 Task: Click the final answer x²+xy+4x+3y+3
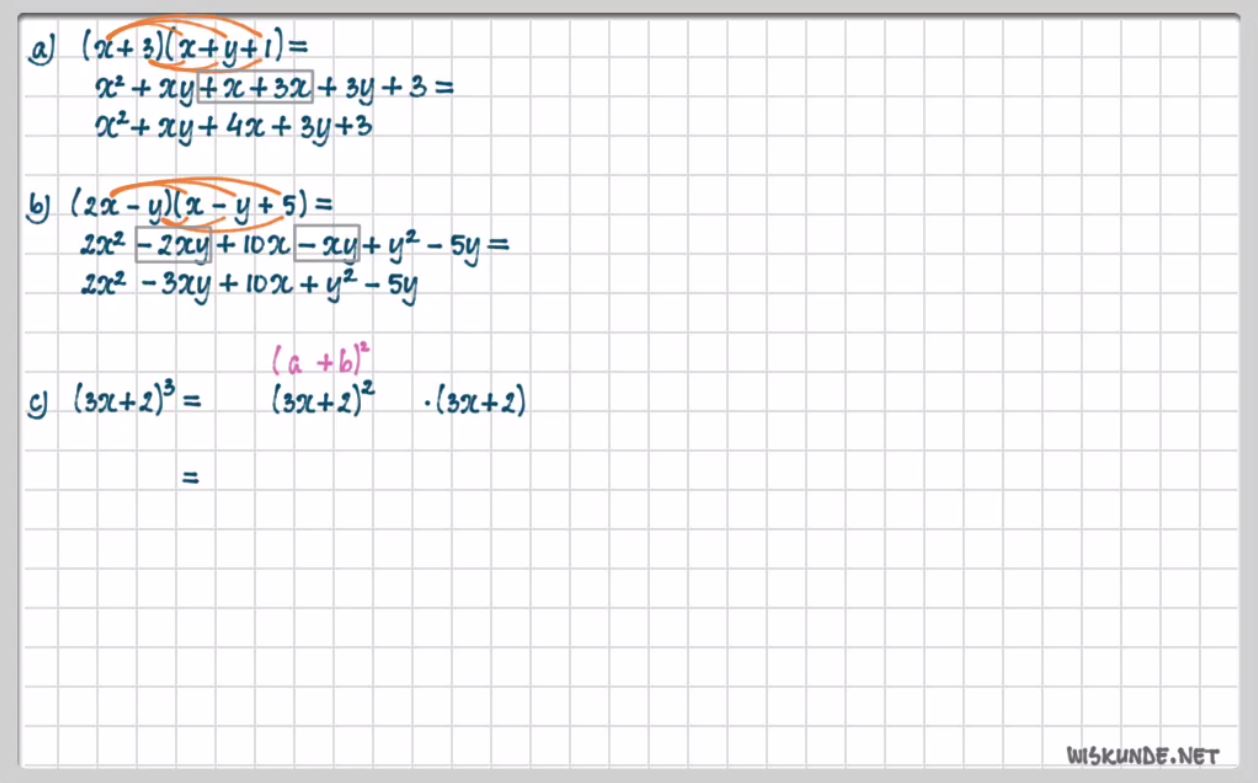click(x=233, y=127)
